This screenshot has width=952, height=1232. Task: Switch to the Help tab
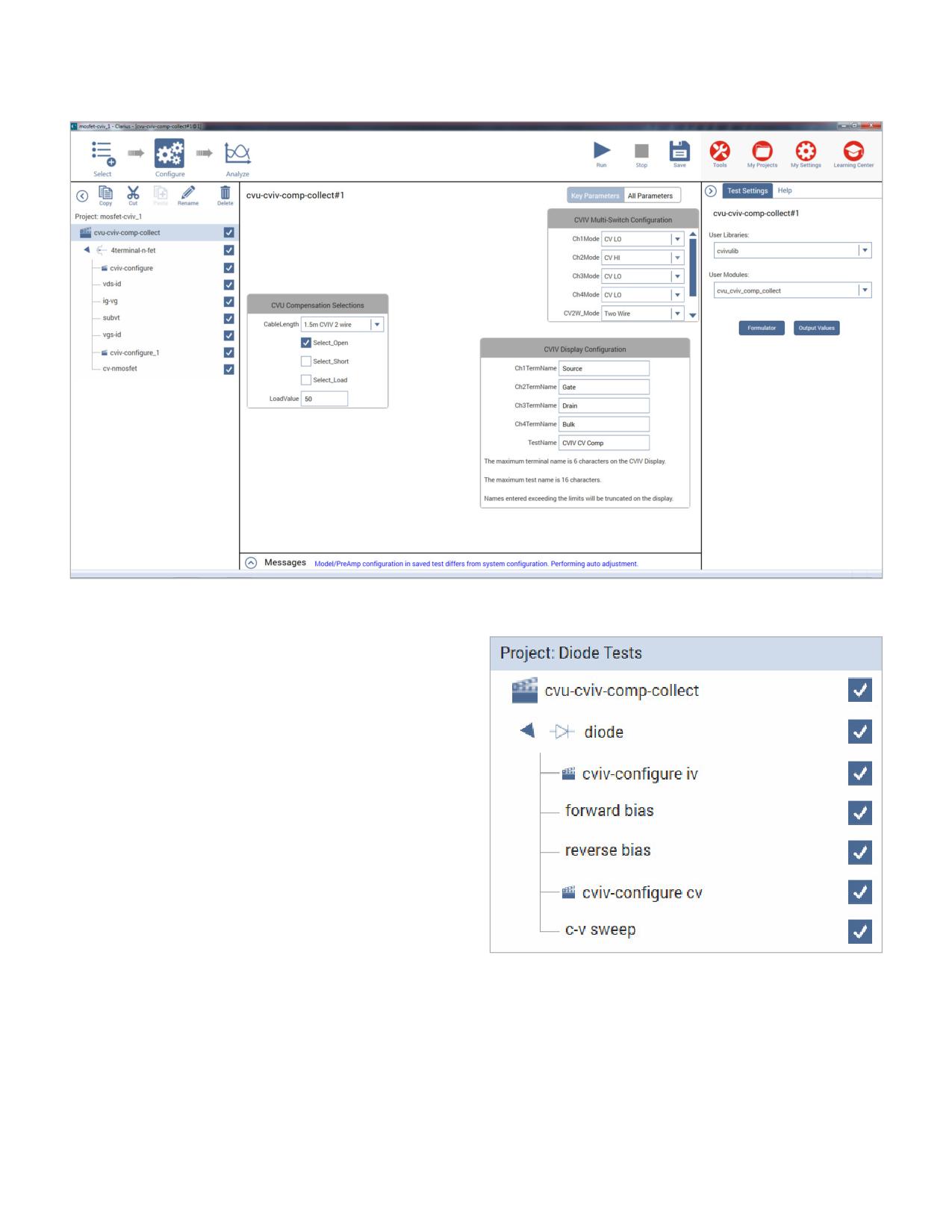[x=785, y=190]
